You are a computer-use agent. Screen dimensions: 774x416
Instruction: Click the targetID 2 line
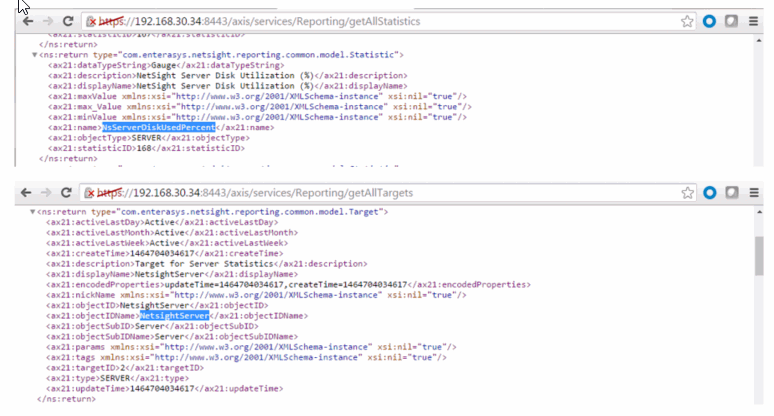click(125, 368)
